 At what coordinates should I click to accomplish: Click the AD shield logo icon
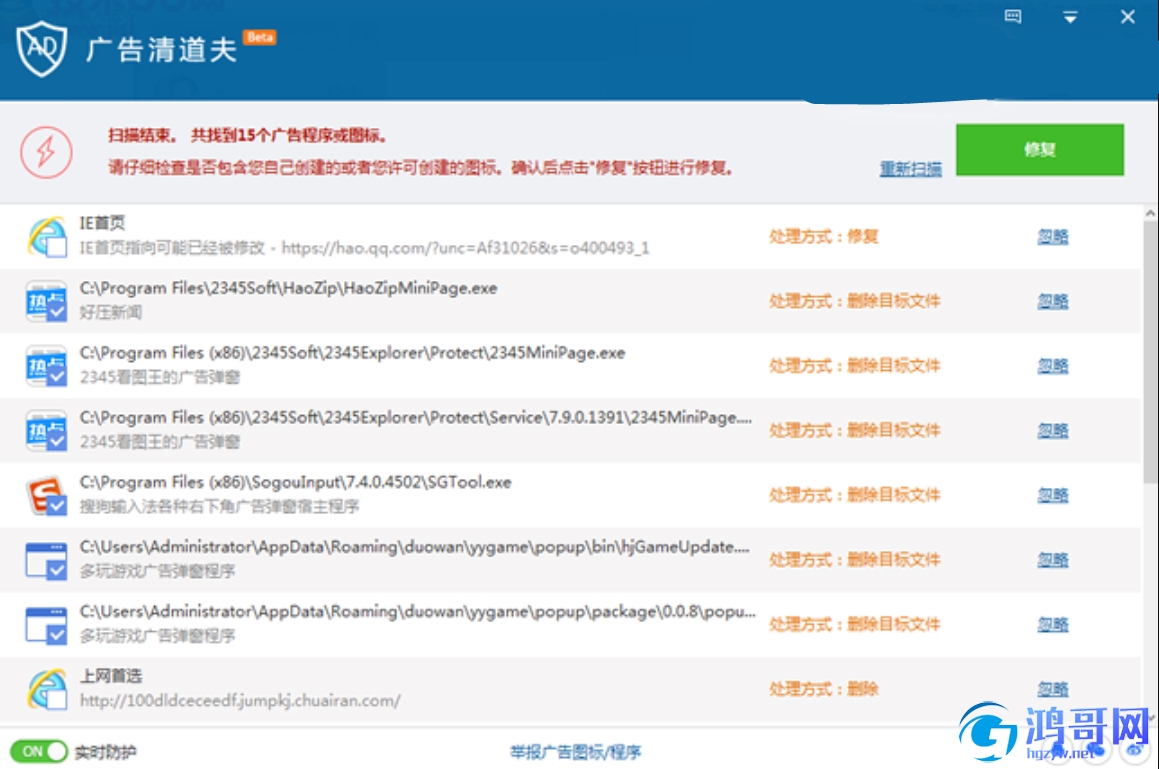[41, 49]
